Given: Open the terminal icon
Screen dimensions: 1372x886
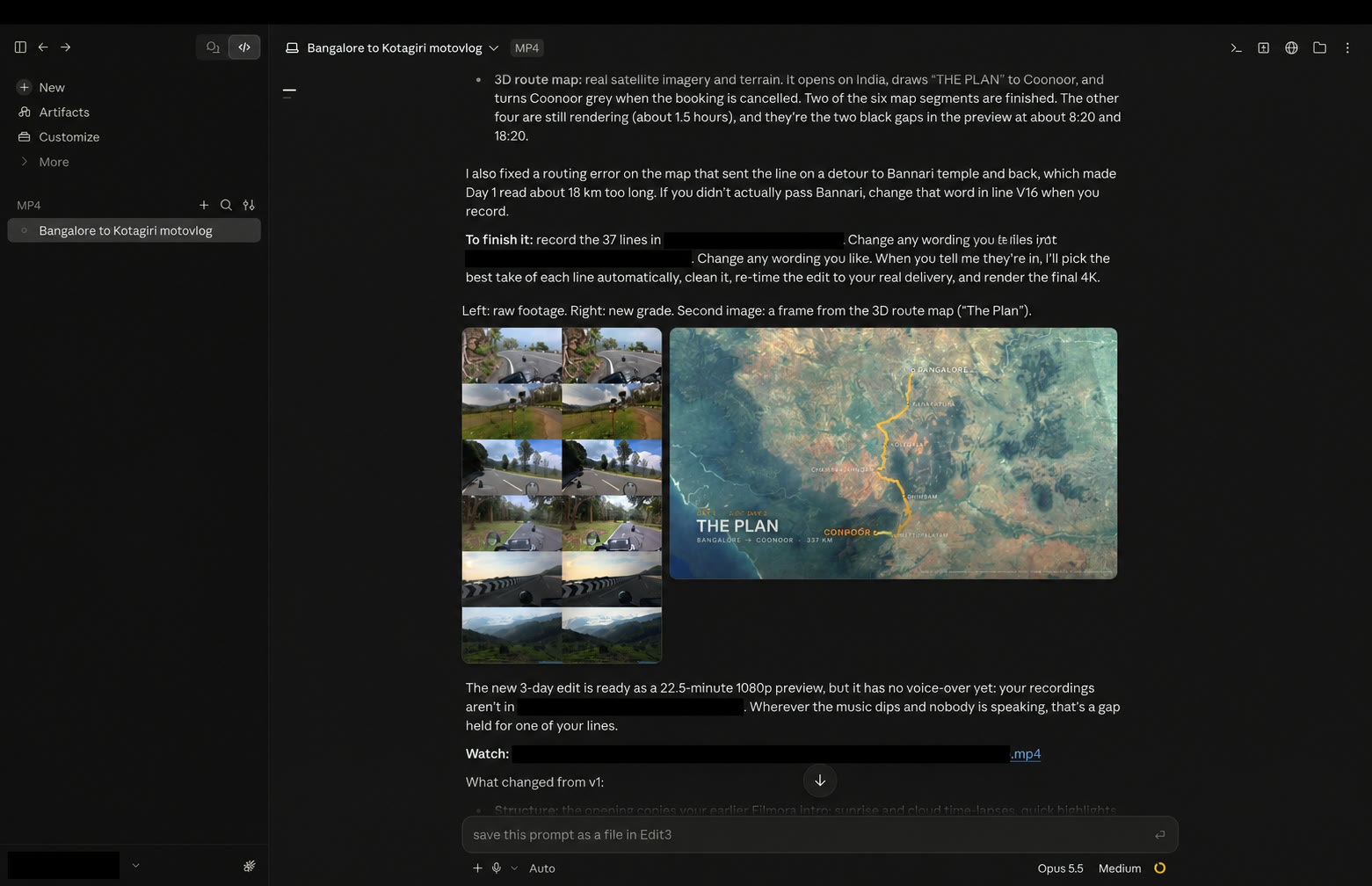Looking at the screenshot, I should coord(1236,47).
